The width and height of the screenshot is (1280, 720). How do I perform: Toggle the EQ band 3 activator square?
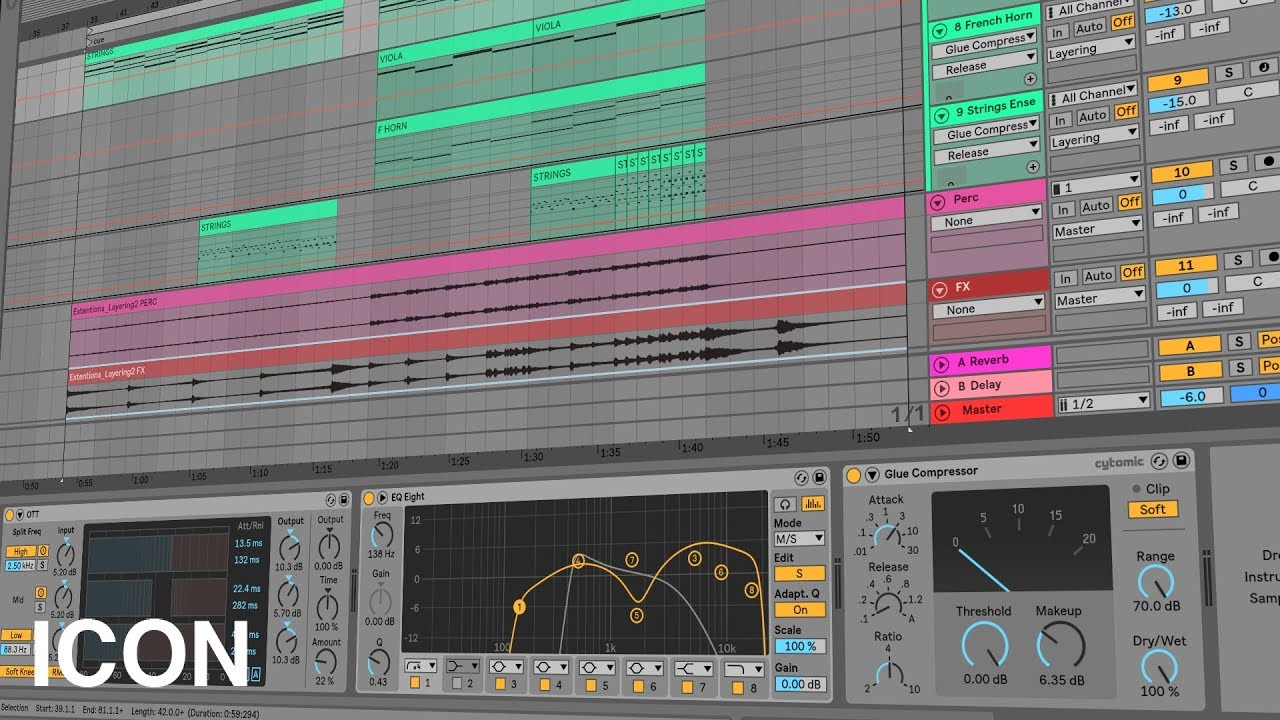pos(500,685)
